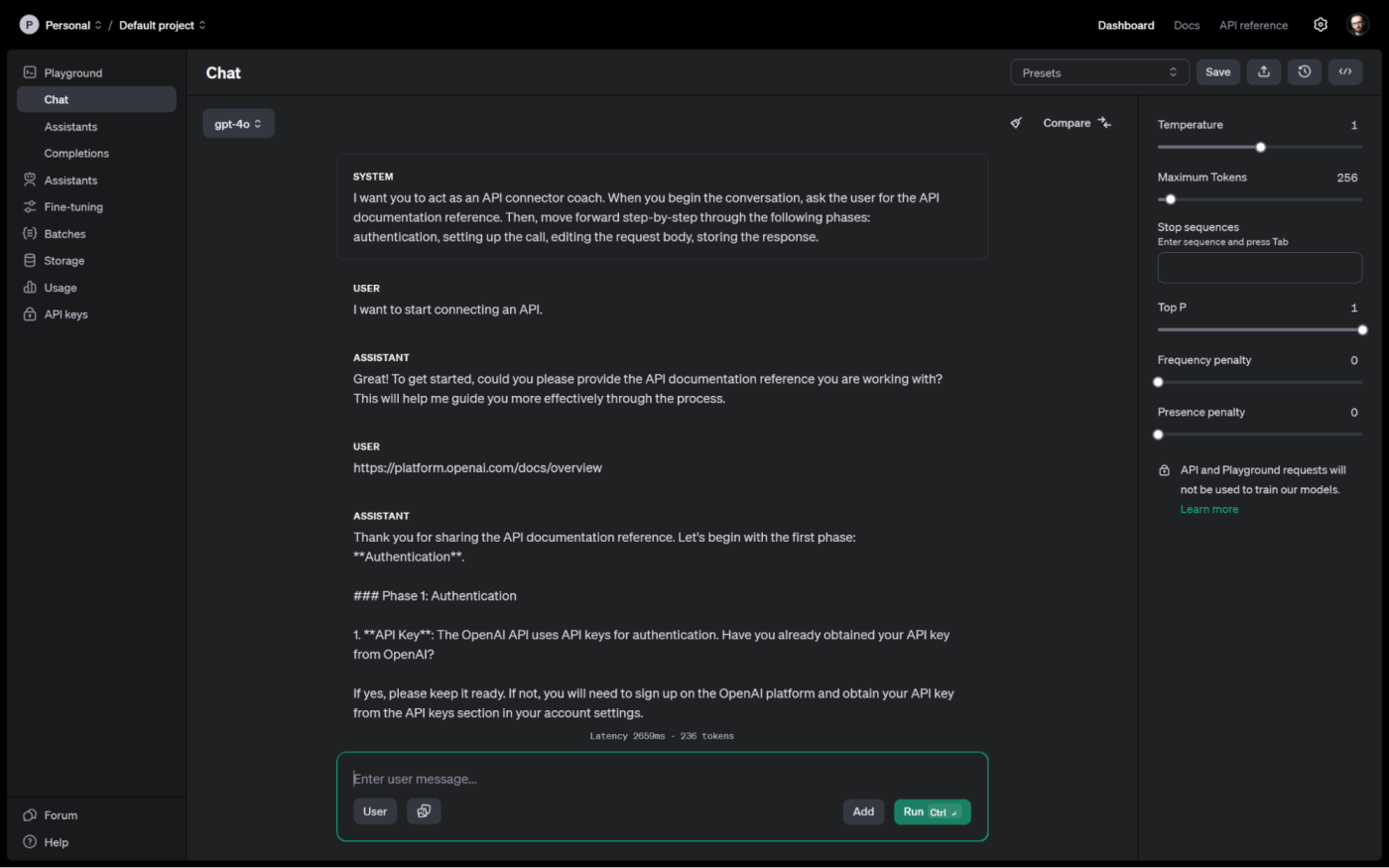Select Assistants under Playground
Screen dimensions: 1389x868
coord(70,127)
